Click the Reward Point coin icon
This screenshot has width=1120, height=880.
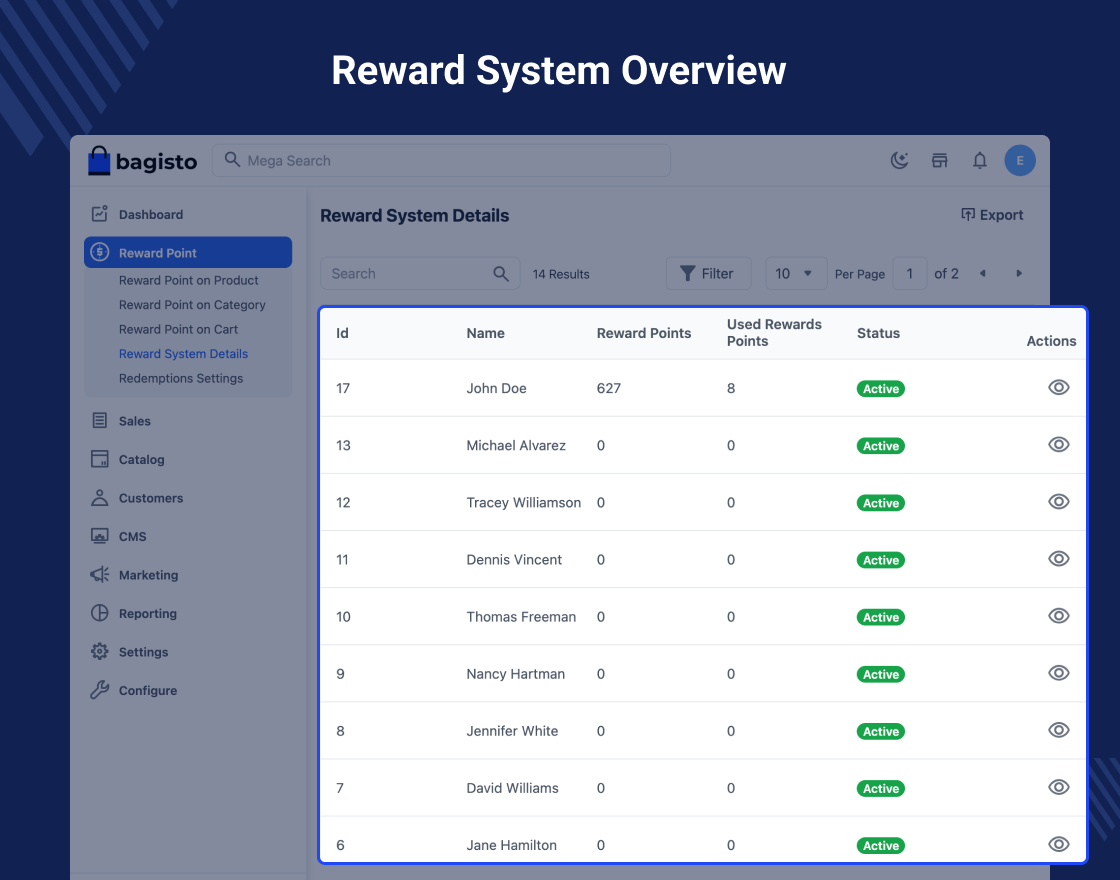[99, 252]
